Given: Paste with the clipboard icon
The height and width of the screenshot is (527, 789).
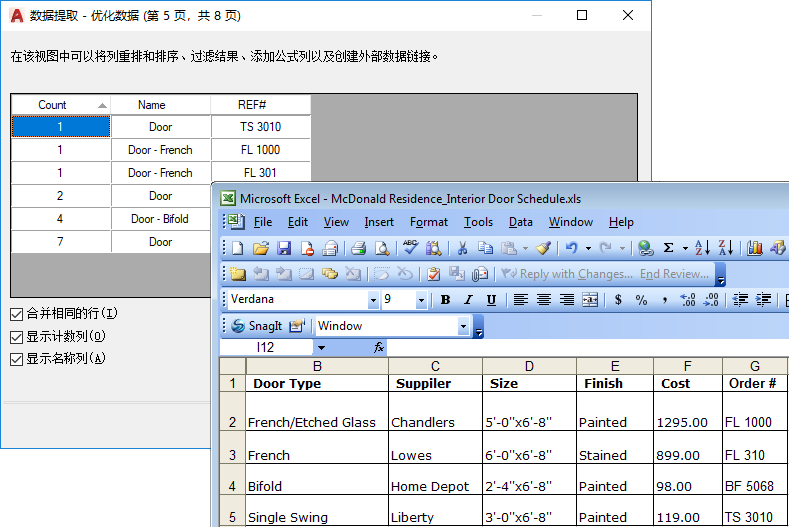Looking at the screenshot, I should tap(509, 248).
